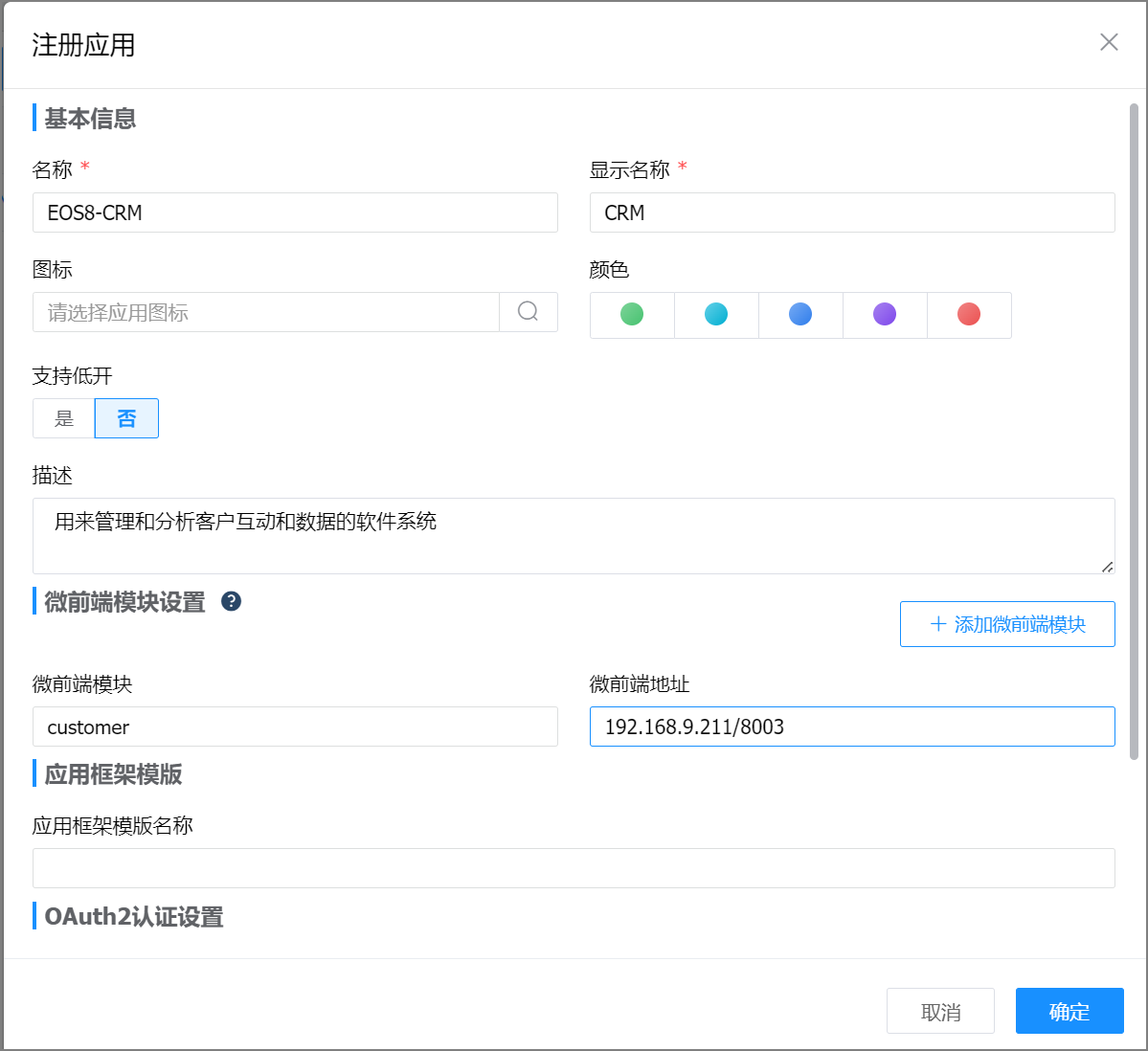Open the 请选择应用图标 selection field
The image size is (1148, 1051).
pyautogui.click(x=266, y=312)
